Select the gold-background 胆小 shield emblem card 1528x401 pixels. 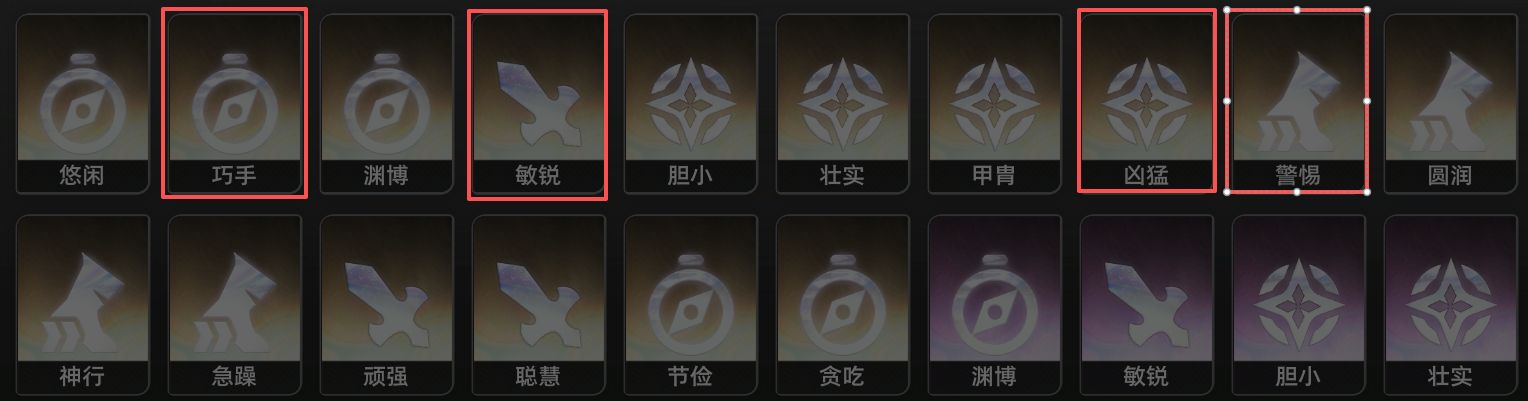tap(690, 104)
